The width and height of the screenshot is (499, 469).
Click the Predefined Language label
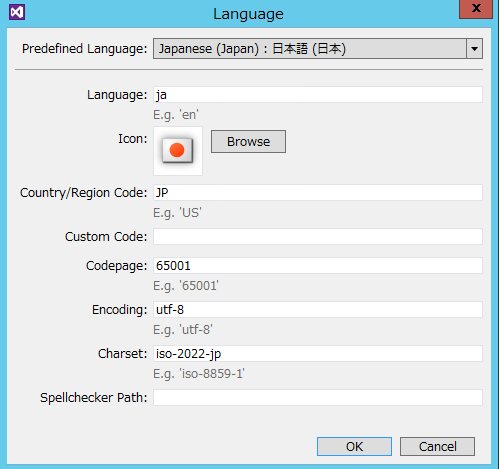84,49
